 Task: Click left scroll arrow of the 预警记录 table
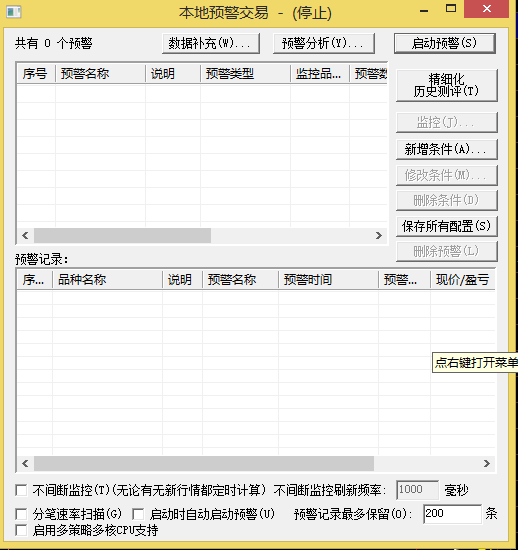coord(25,463)
